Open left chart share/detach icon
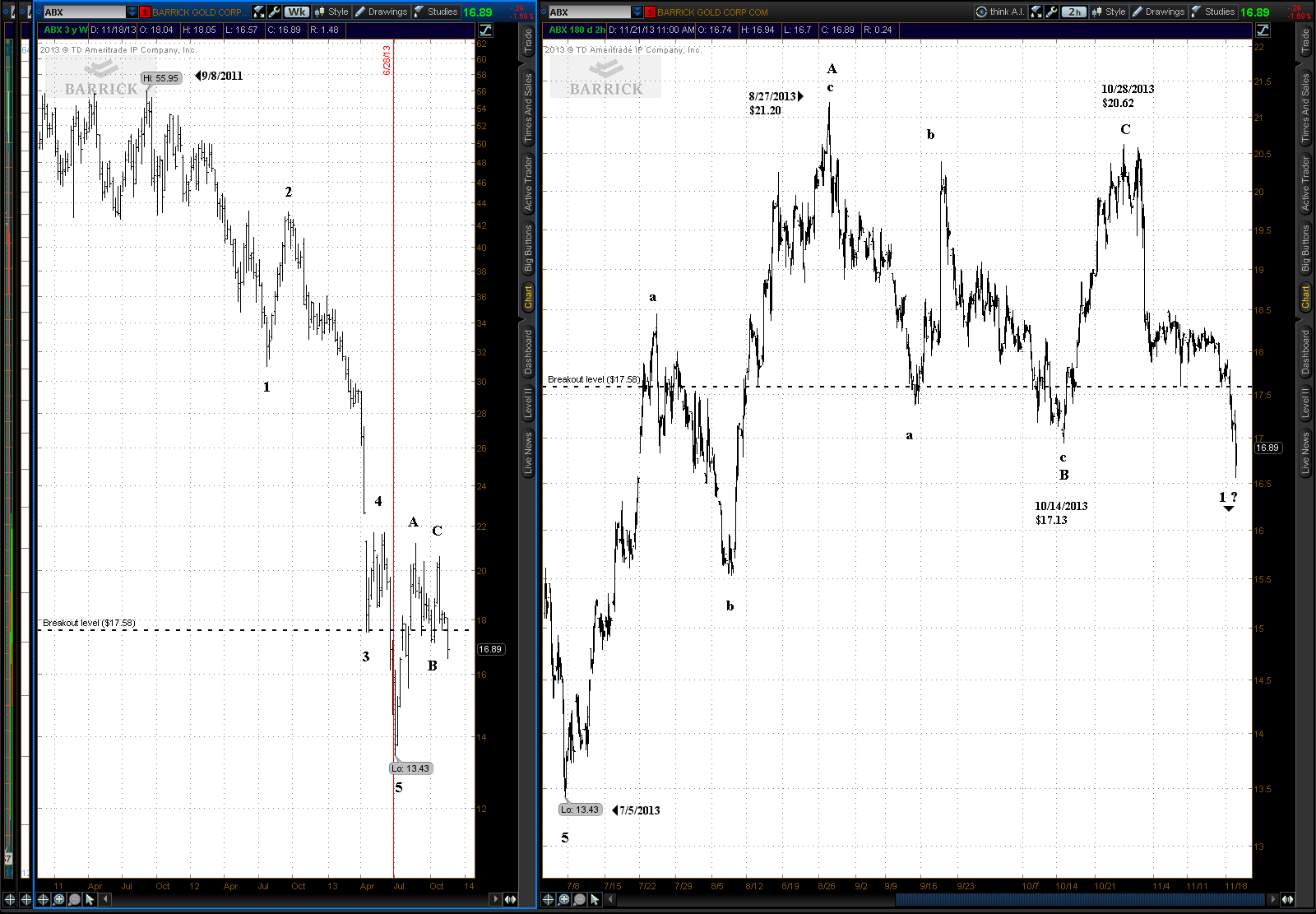The width and height of the screenshot is (1316, 914). pyautogui.click(x=259, y=12)
